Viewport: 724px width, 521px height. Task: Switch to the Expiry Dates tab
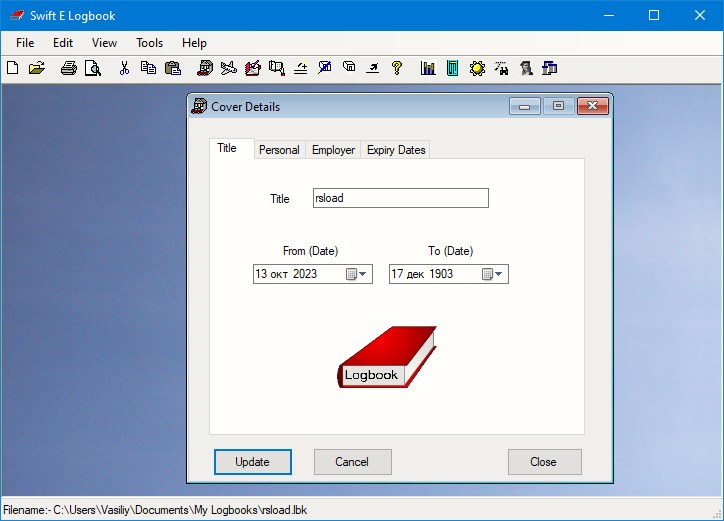tap(396, 150)
